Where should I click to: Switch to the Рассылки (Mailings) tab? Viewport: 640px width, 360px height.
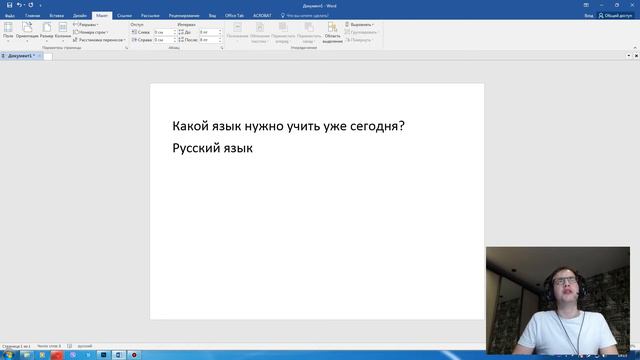[x=150, y=16]
